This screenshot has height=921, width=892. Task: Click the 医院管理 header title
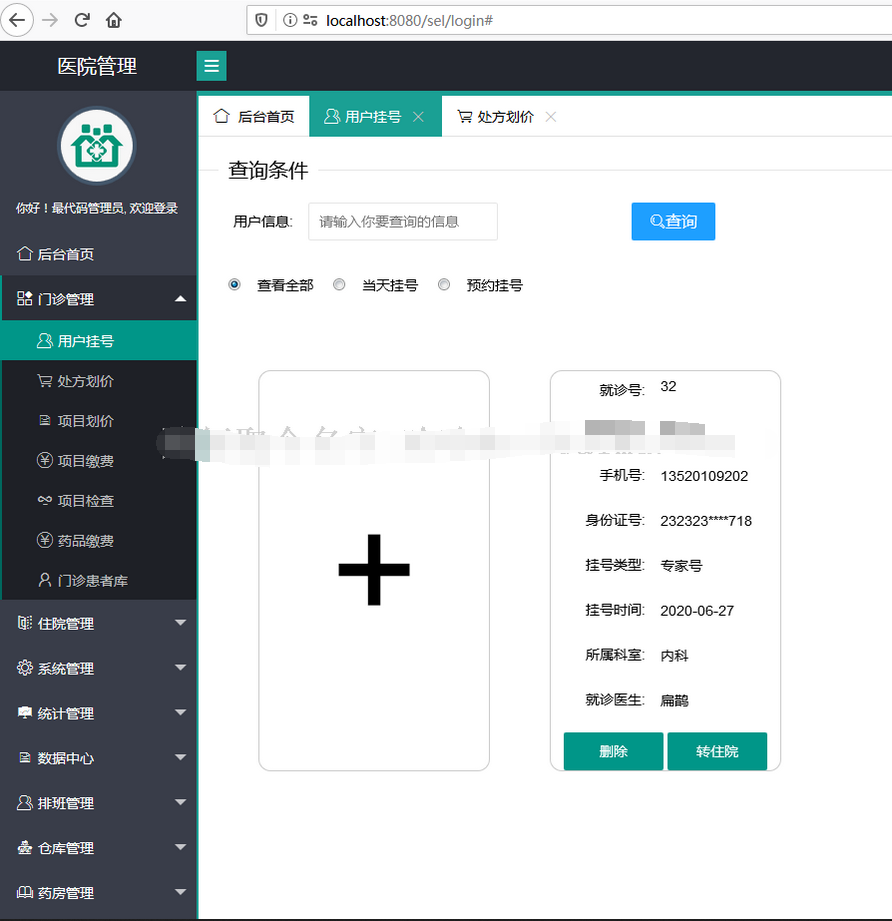(97, 66)
